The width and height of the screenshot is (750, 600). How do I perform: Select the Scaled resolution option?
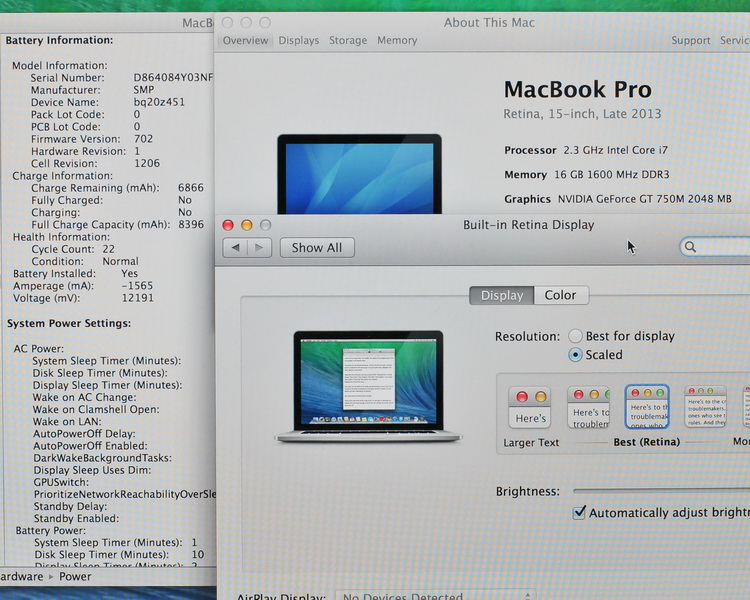[x=575, y=355]
